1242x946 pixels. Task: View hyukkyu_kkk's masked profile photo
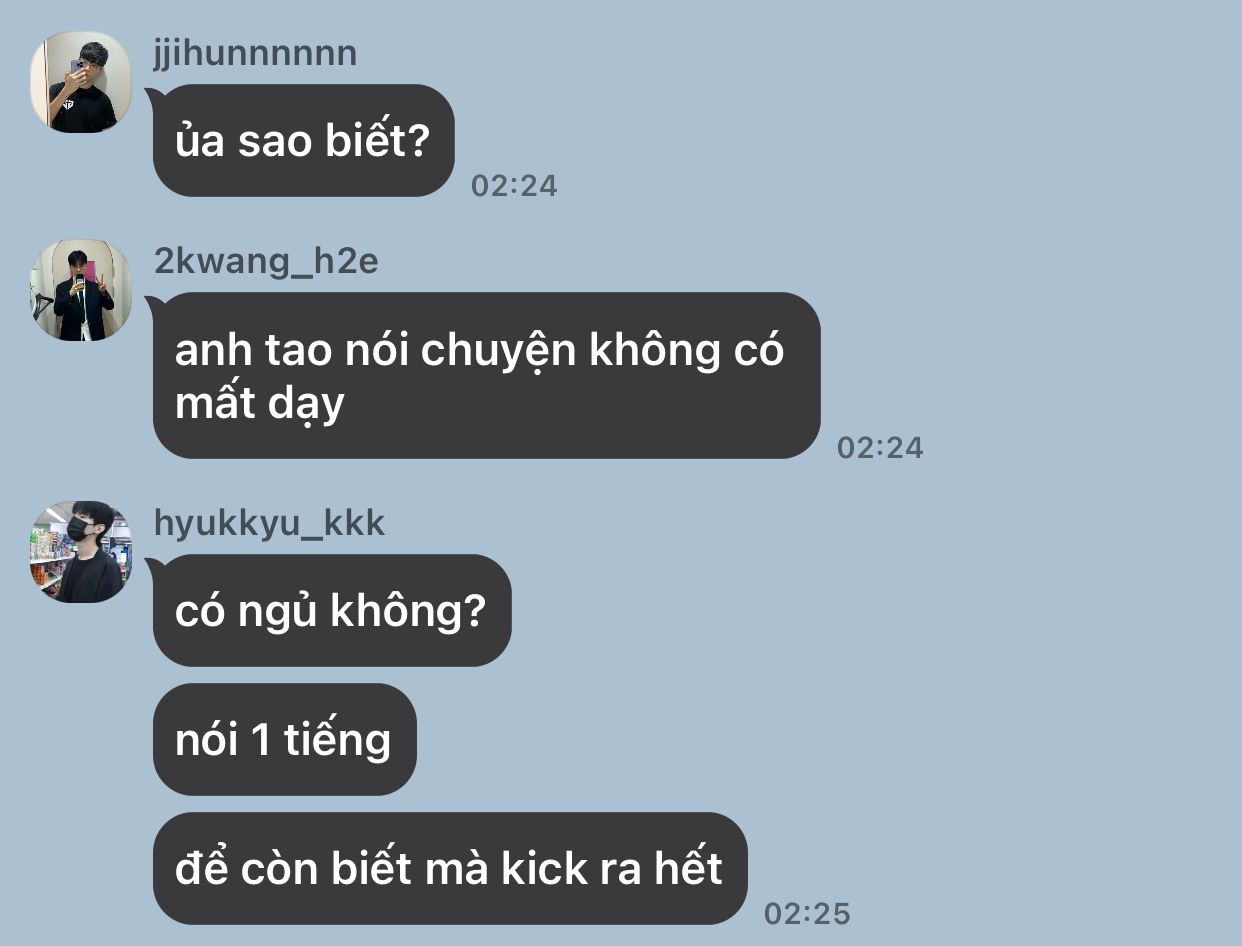(x=81, y=552)
